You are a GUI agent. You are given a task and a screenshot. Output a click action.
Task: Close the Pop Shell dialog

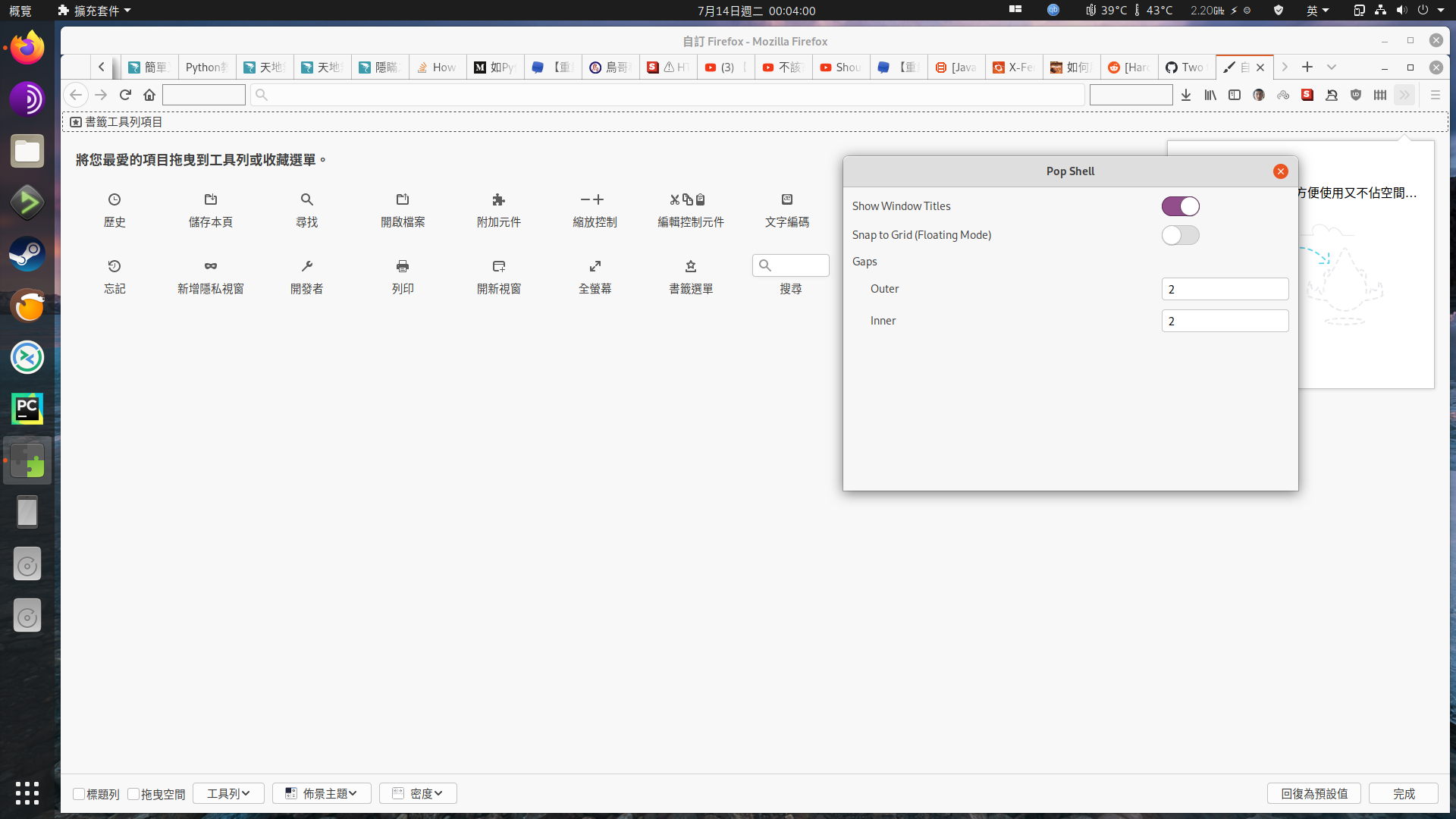[x=1281, y=171]
